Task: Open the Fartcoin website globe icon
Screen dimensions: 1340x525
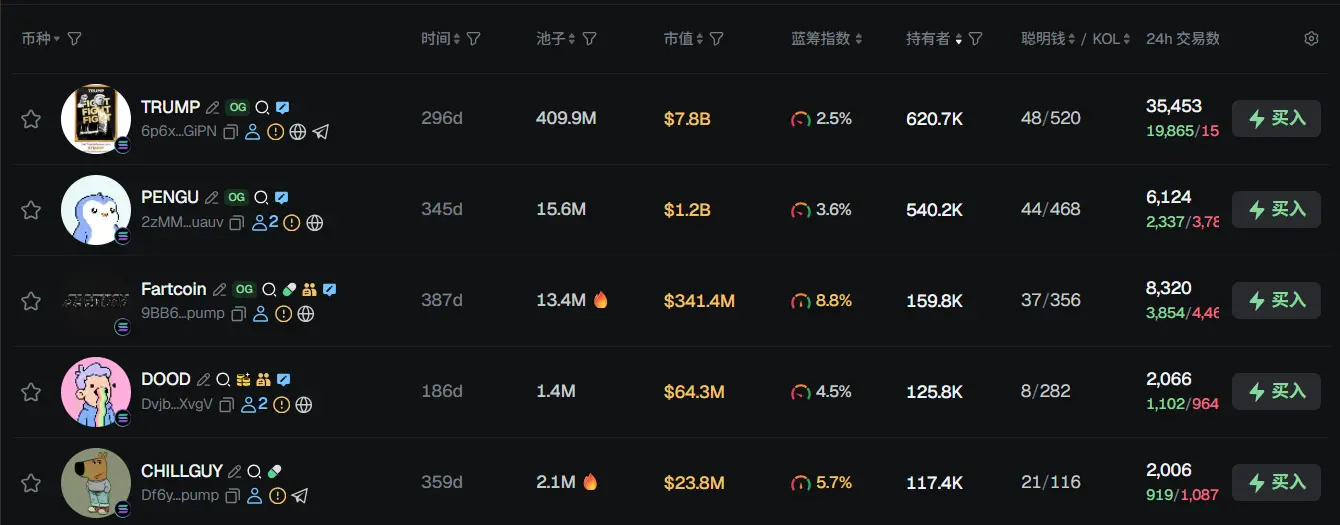Action: point(306,314)
